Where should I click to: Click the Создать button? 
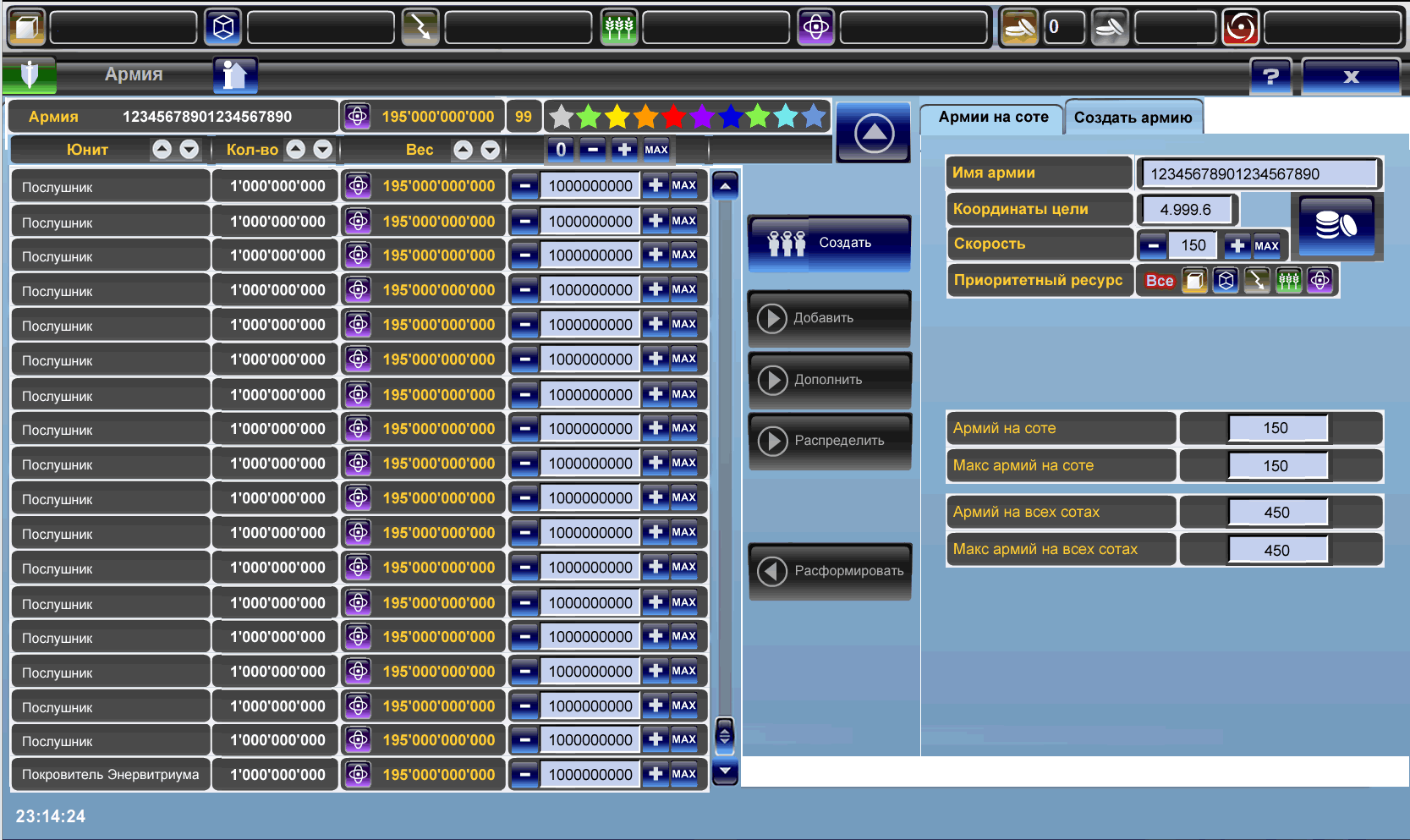(829, 244)
